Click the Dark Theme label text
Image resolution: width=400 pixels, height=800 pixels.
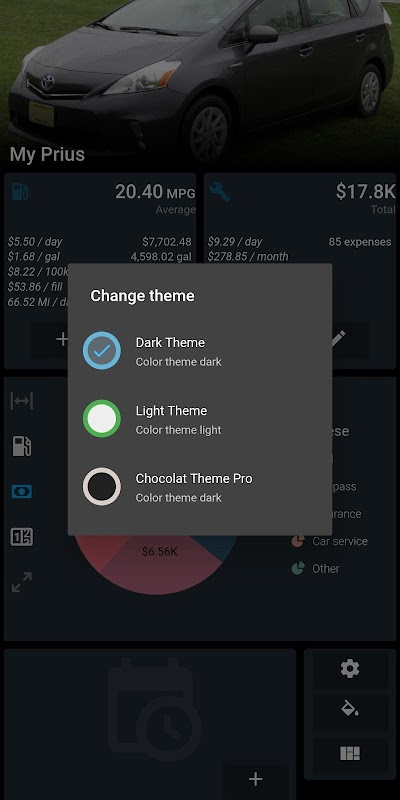170,342
